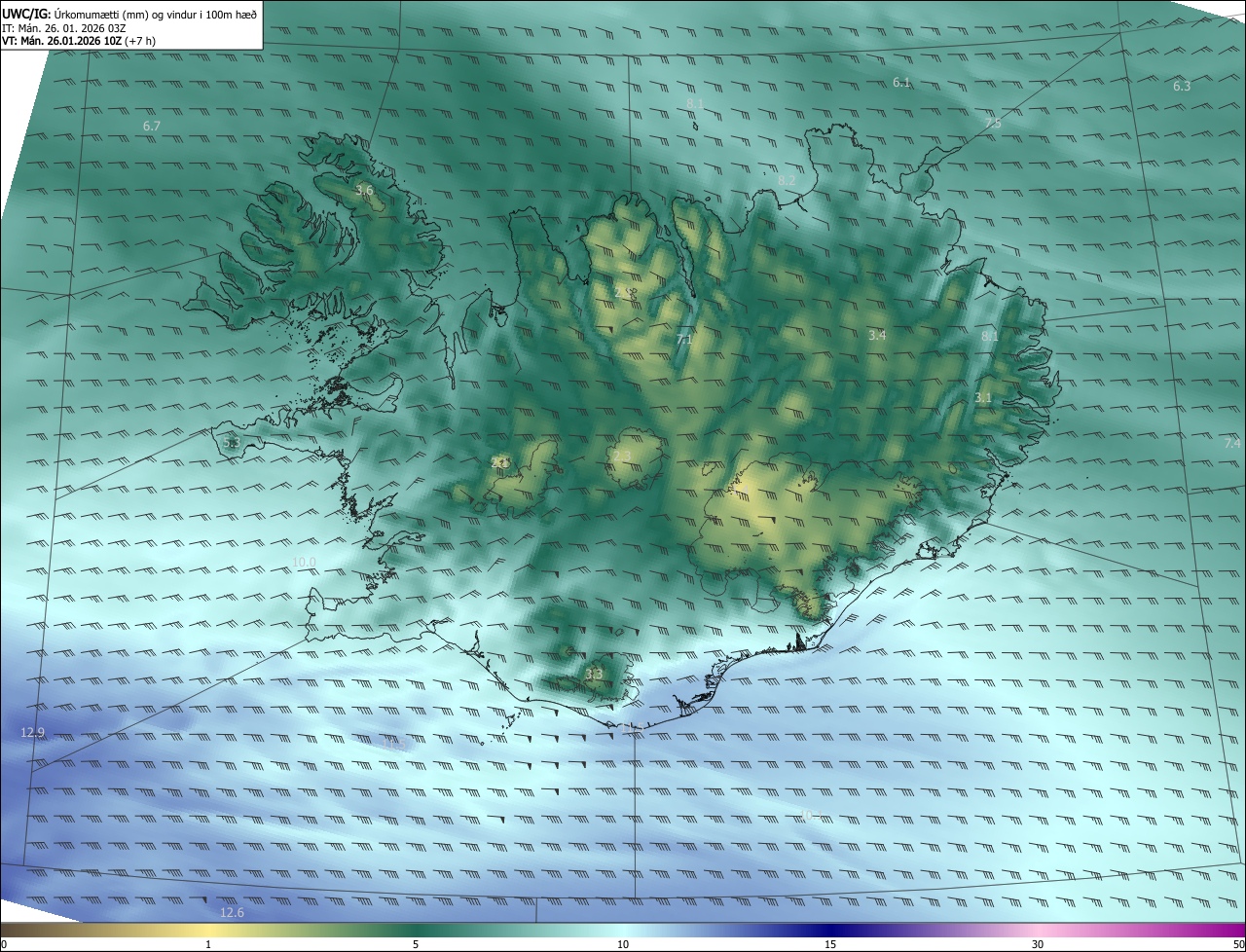The width and height of the screenshot is (1246, 952).
Task: Click the 10.0 value label
Action: 304,563
